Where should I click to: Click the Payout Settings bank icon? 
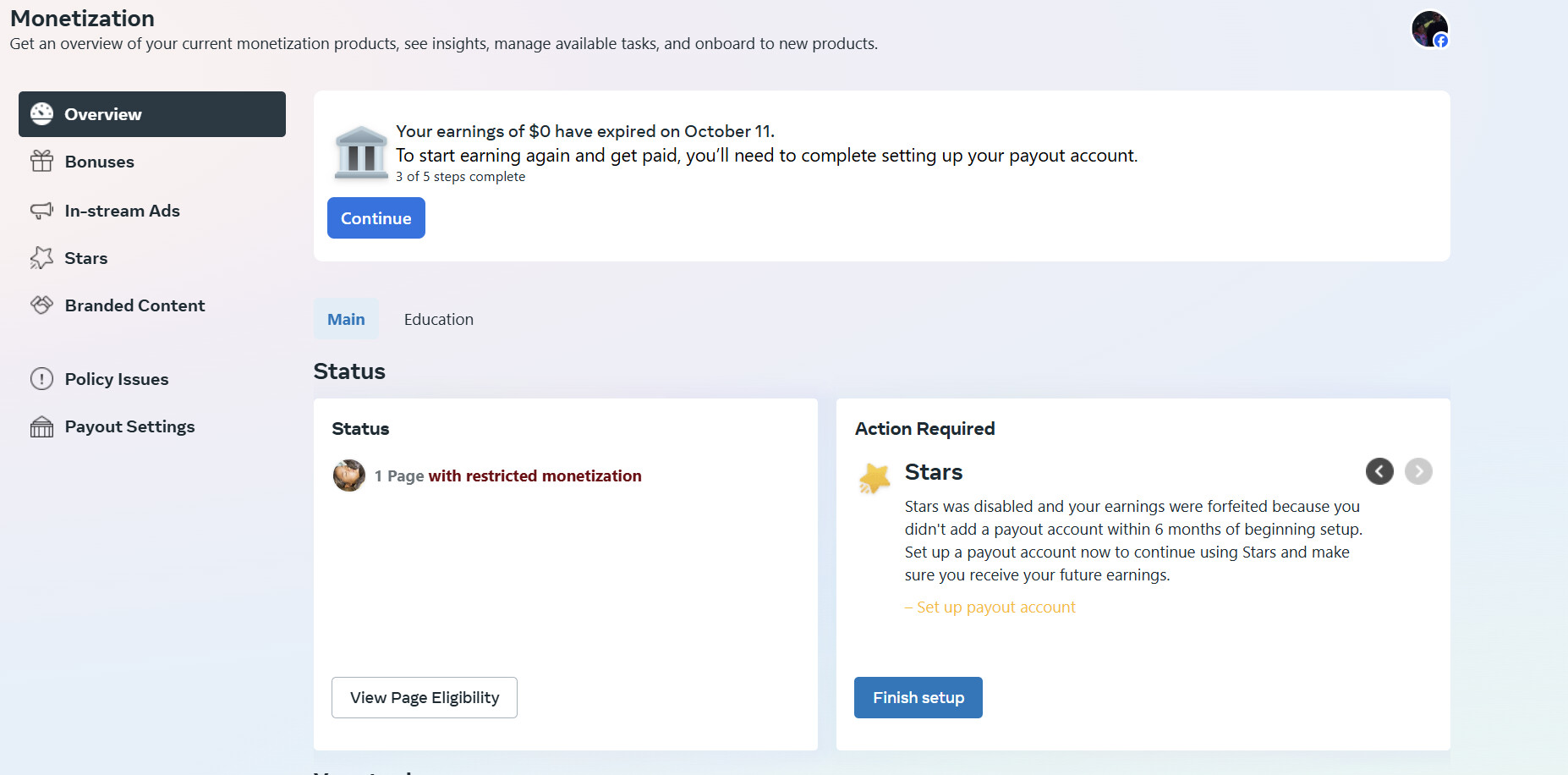(x=41, y=427)
